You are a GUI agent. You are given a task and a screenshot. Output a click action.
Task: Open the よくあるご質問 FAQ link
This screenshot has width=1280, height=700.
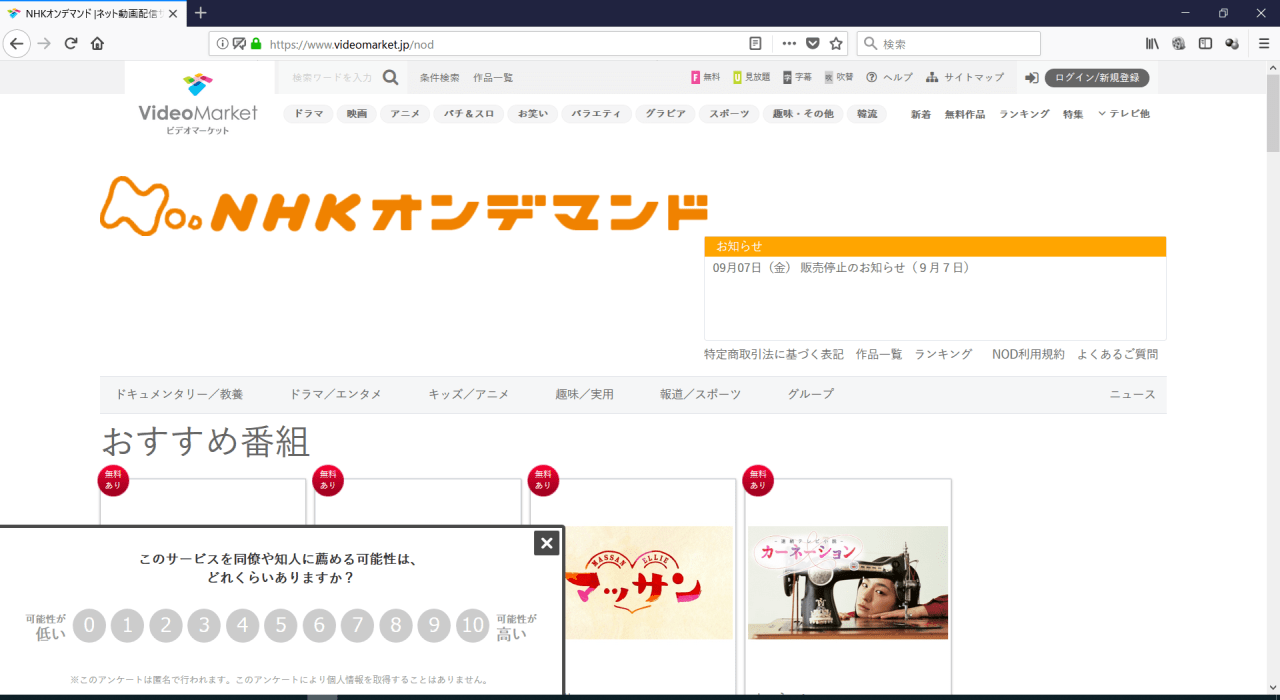point(1117,354)
